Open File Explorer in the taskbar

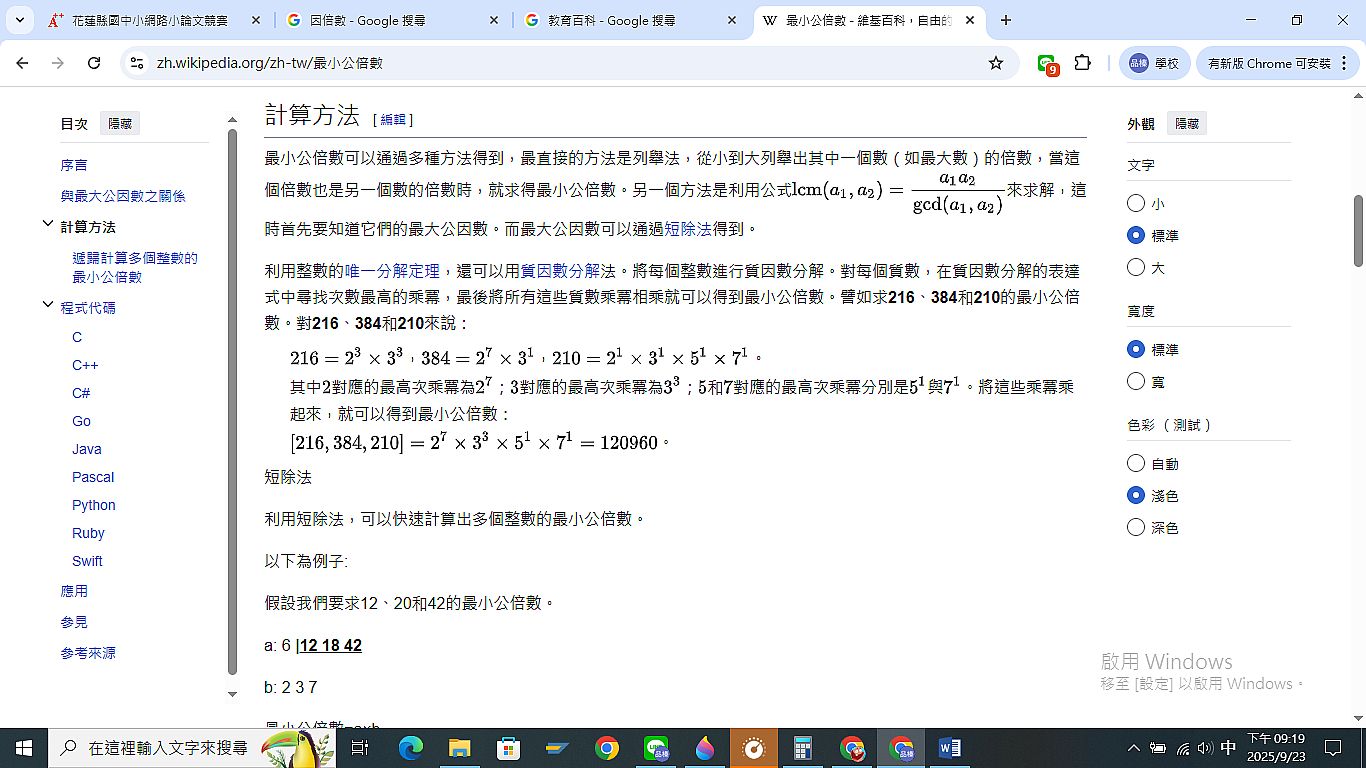point(459,748)
